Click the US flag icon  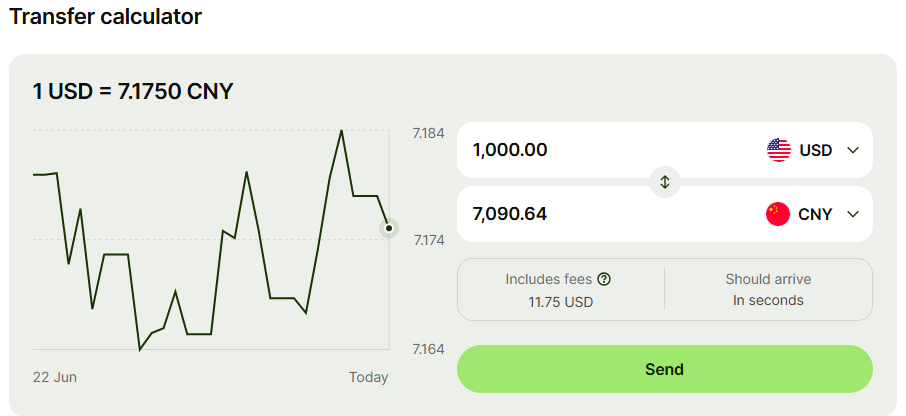(778, 150)
